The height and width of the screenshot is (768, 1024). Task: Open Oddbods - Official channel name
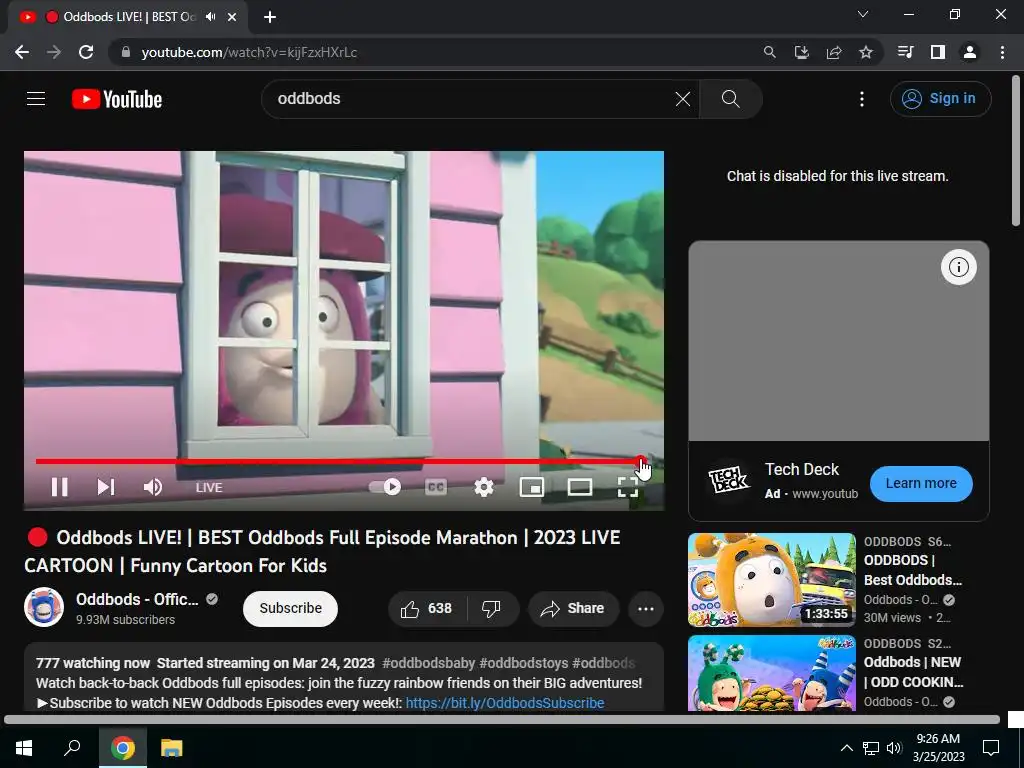click(x=137, y=599)
